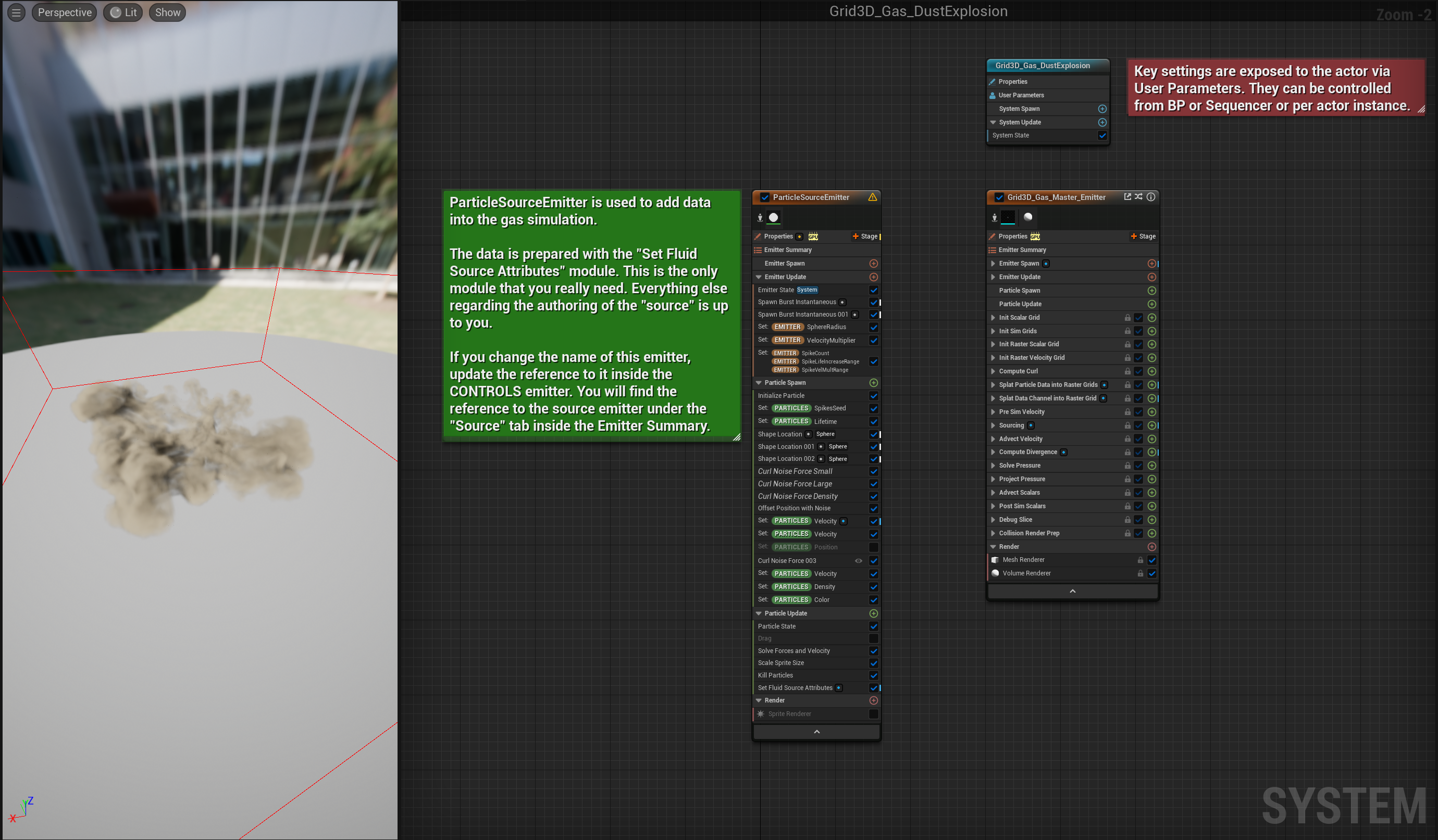Select User Parameters in the system node
The width and height of the screenshot is (1438, 840).
[1021, 95]
